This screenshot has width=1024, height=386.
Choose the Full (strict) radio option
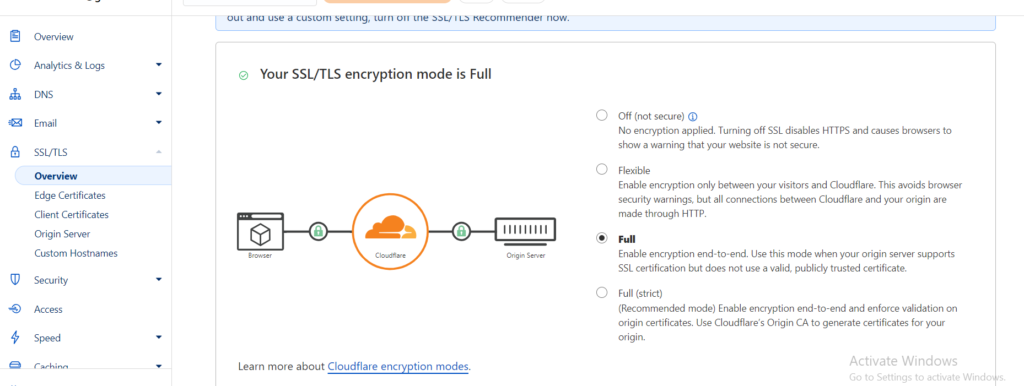coord(601,293)
